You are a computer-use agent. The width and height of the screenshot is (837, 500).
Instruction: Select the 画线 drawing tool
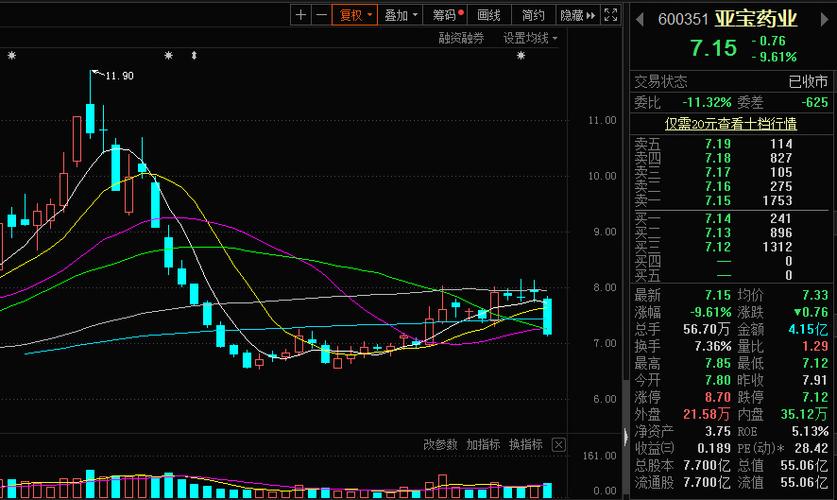489,15
